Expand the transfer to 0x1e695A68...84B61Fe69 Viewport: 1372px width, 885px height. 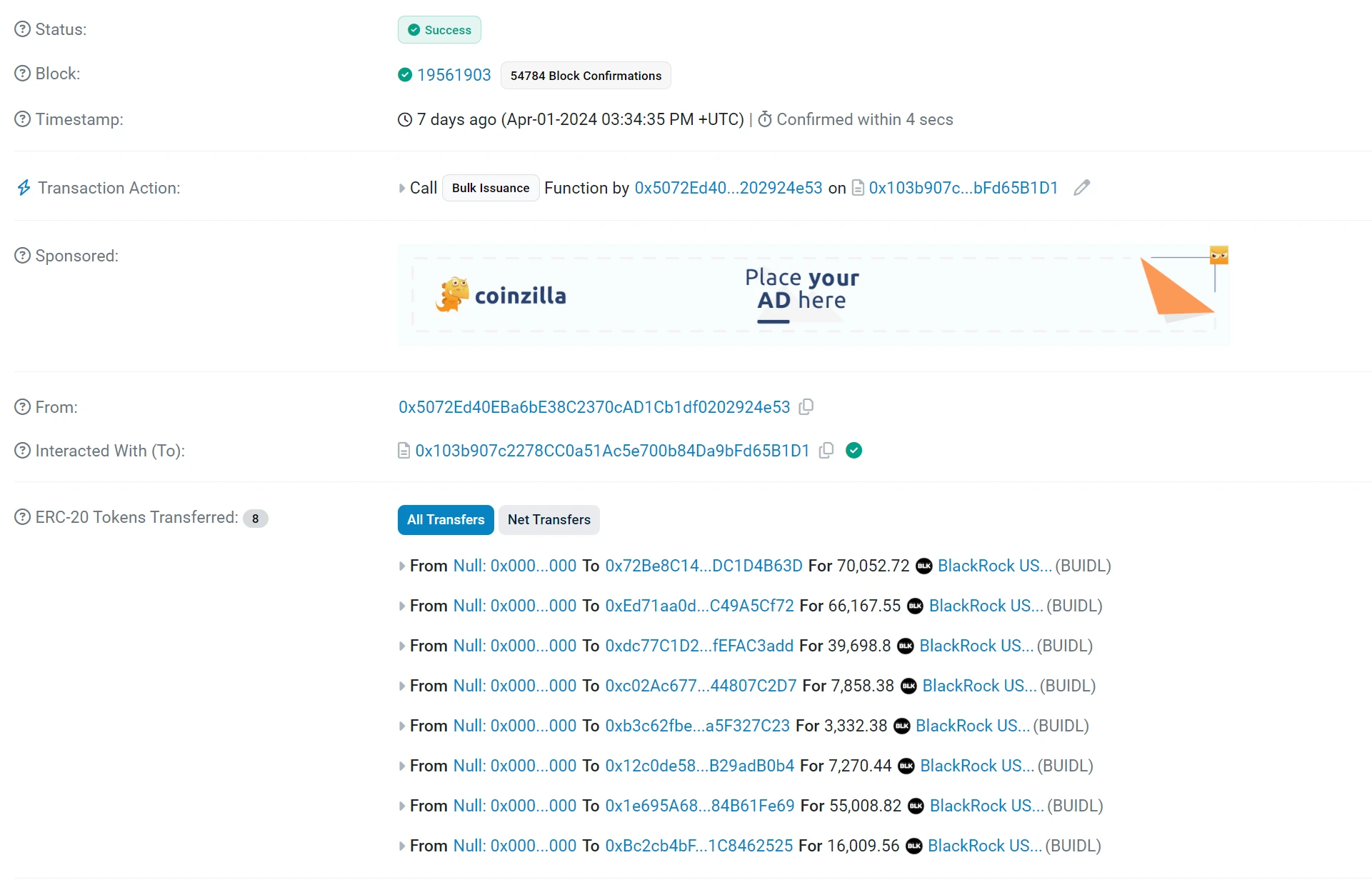(x=403, y=805)
